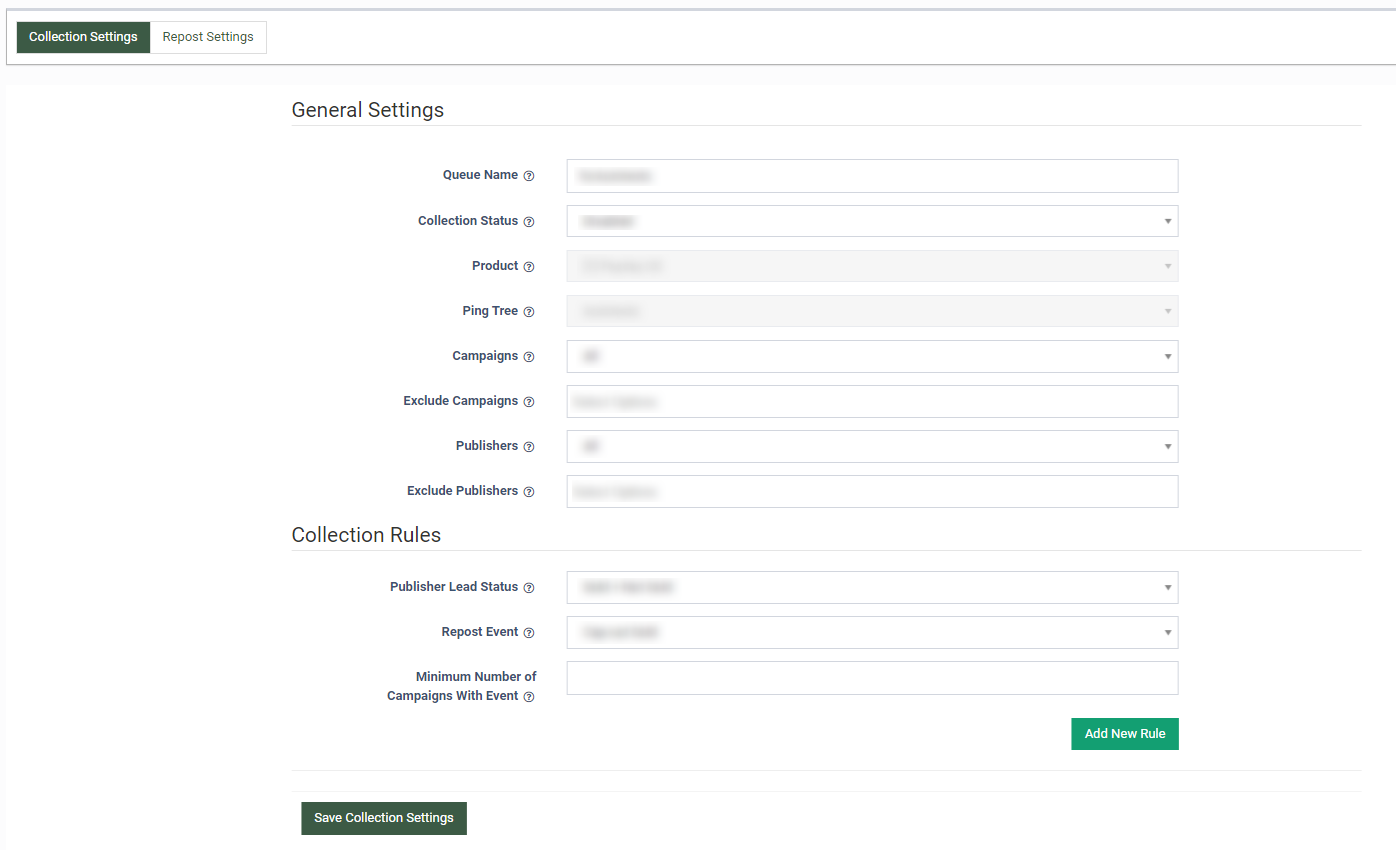The width and height of the screenshot is (1396, 850).
Task: Click the Exclude Campaigns help icon
Action: (x=529, y=402)
